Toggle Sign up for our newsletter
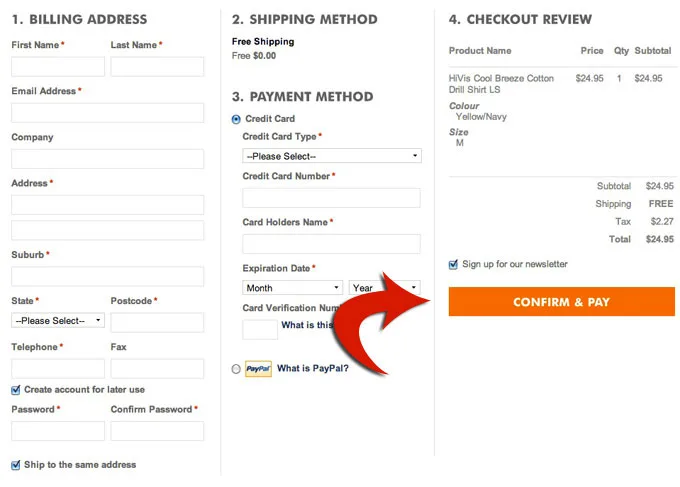 click(x=454, y=265)
